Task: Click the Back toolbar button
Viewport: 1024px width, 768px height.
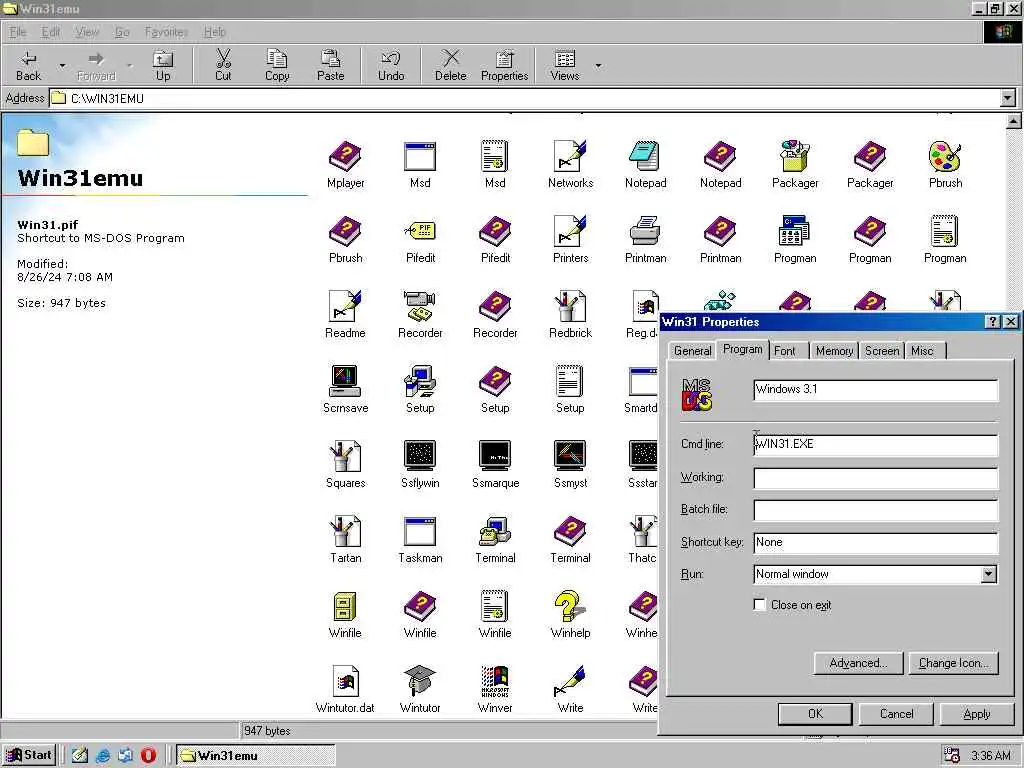Action: (29, 65)
